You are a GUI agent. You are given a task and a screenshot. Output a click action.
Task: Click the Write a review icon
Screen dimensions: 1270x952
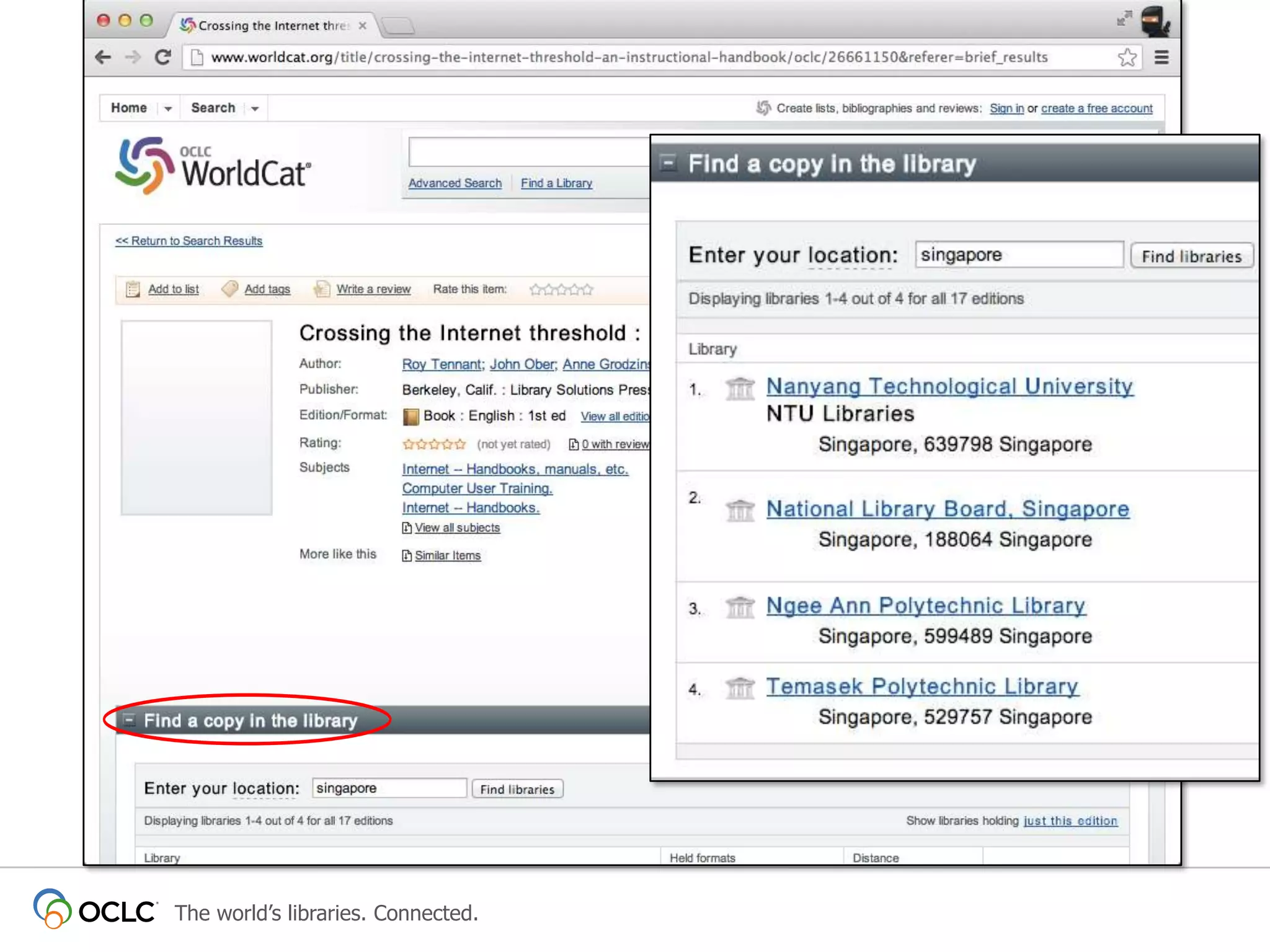(x=321, y=289)
